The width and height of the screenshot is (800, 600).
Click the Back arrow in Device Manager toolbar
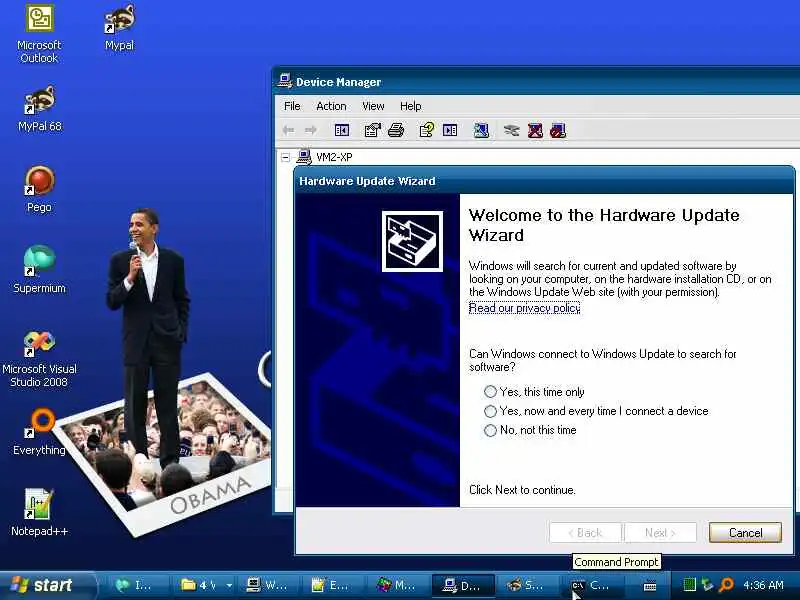pyautogui.click(x=288, y=130)
